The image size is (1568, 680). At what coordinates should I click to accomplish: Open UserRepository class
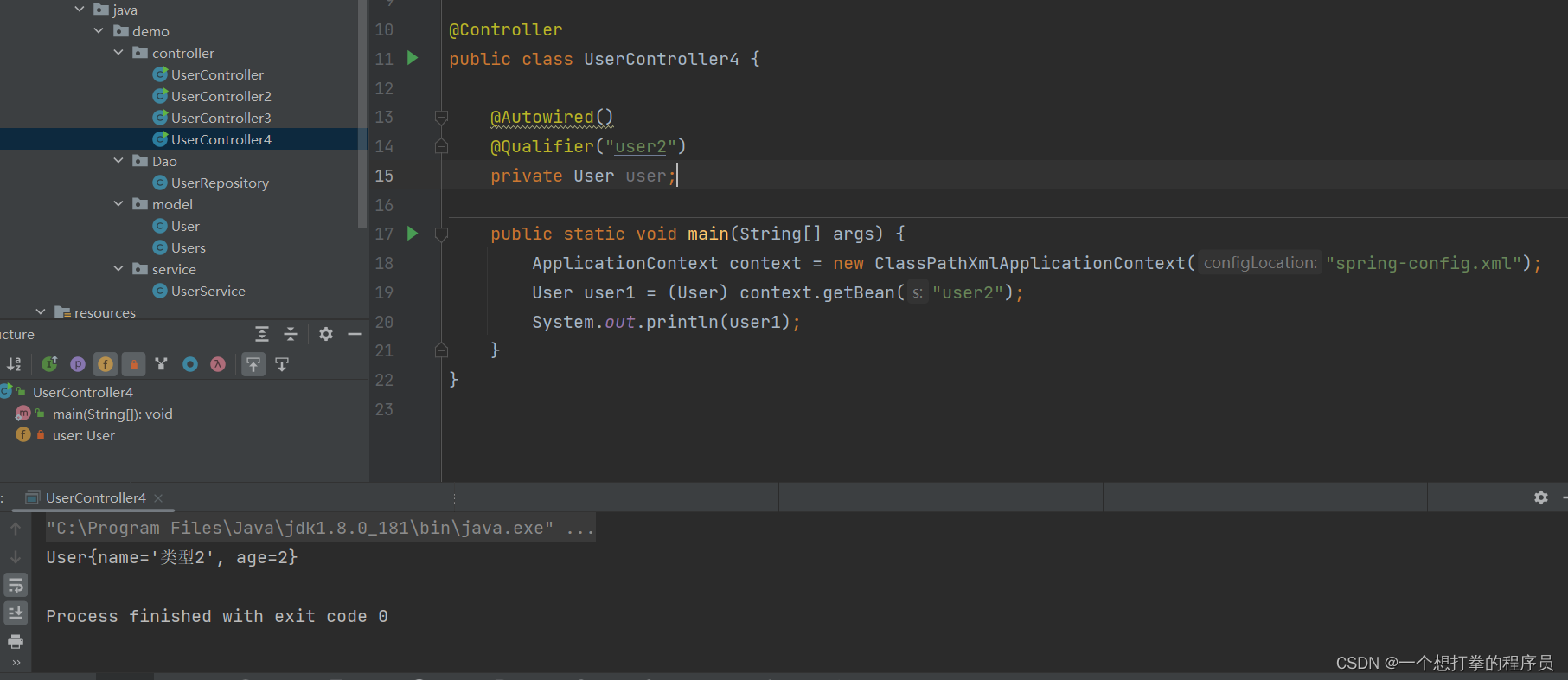[x=220, y=183]
